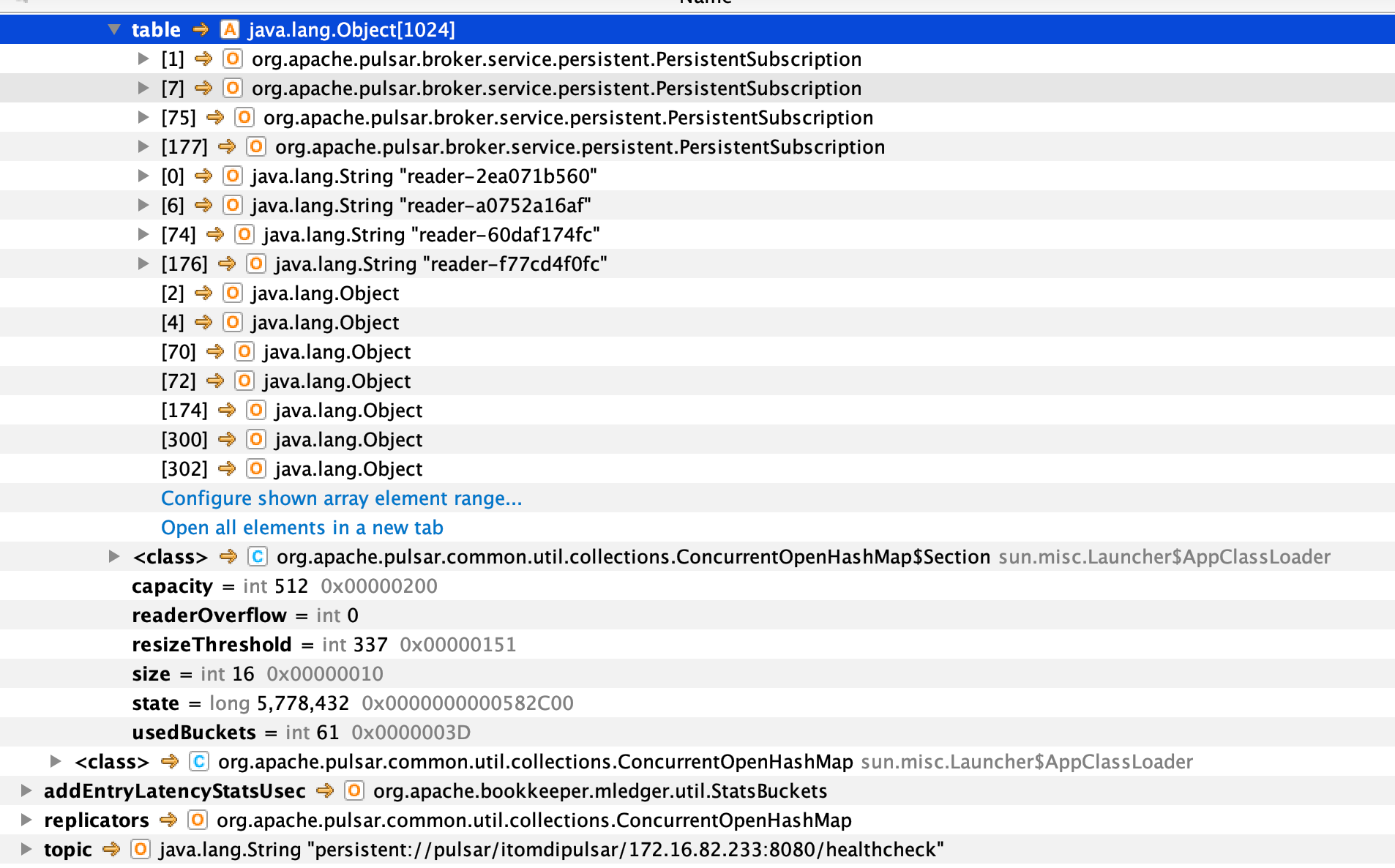
Task: Click the object icon for element [75]
Action: [244, 118]
